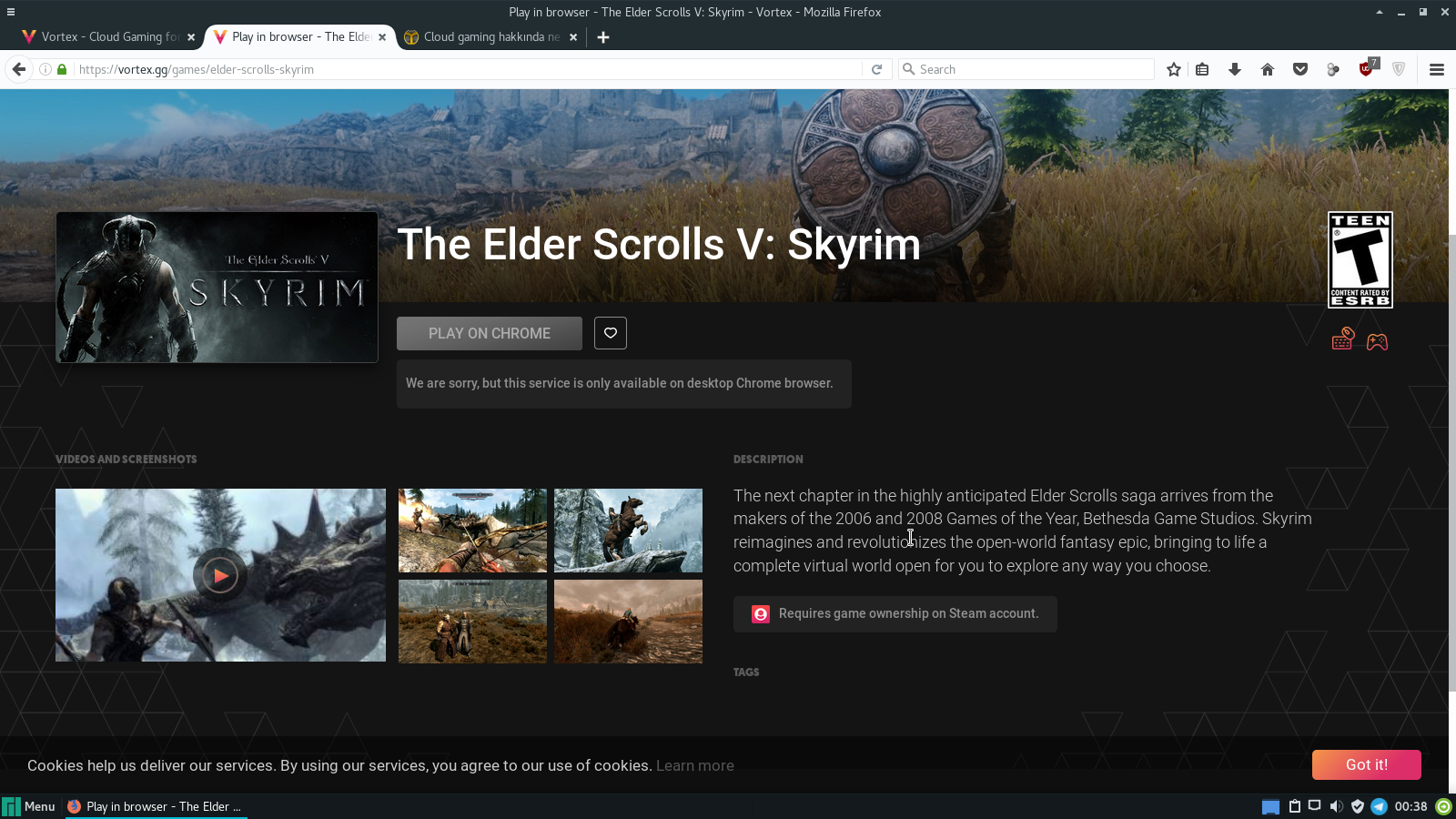Viewport: 1456px width, 819px height.
Task: Focus the Firefox window in the taskbar
Action: click(156, 806)
